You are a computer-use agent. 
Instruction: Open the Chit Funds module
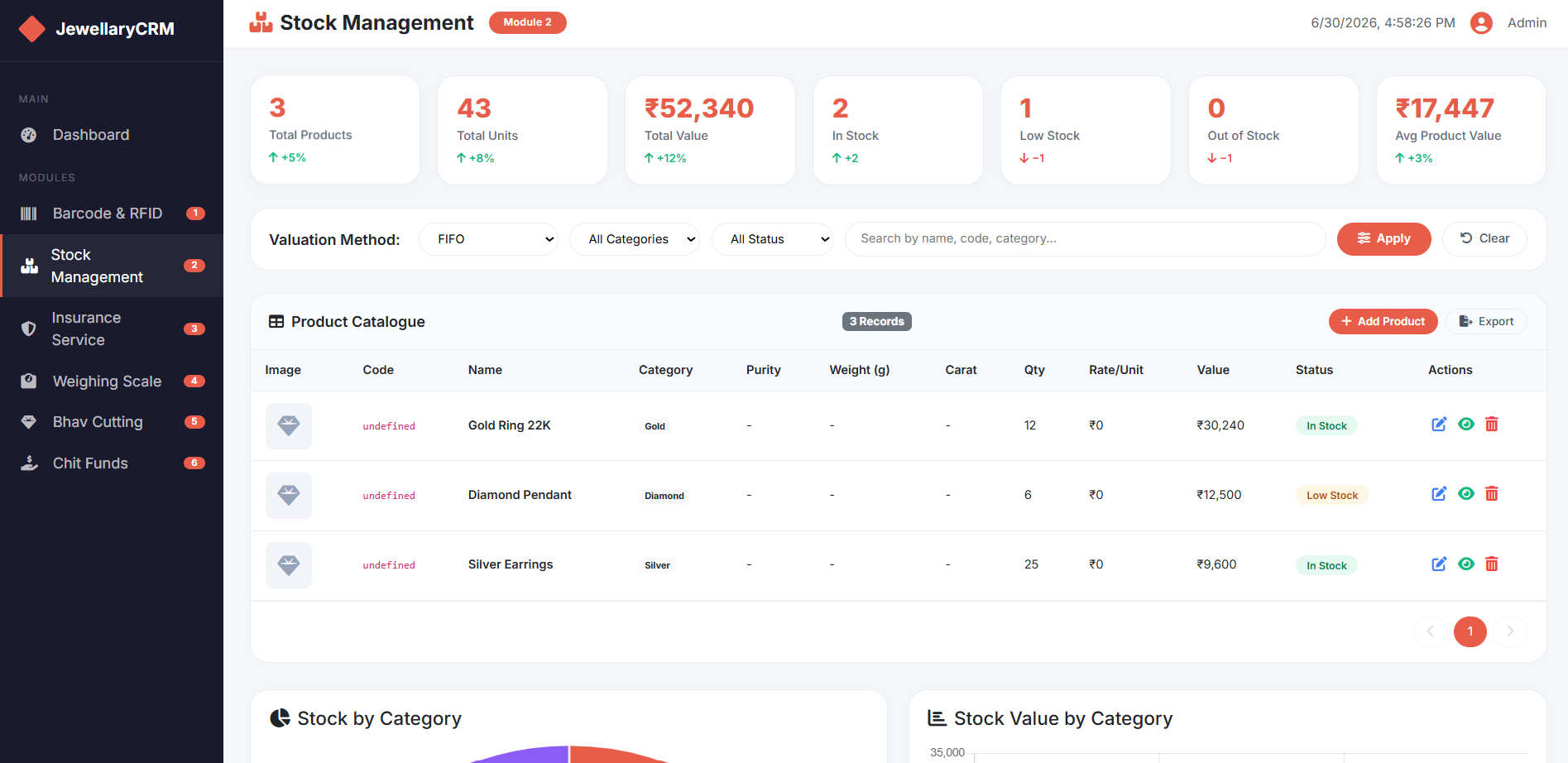tap(112, 463)
